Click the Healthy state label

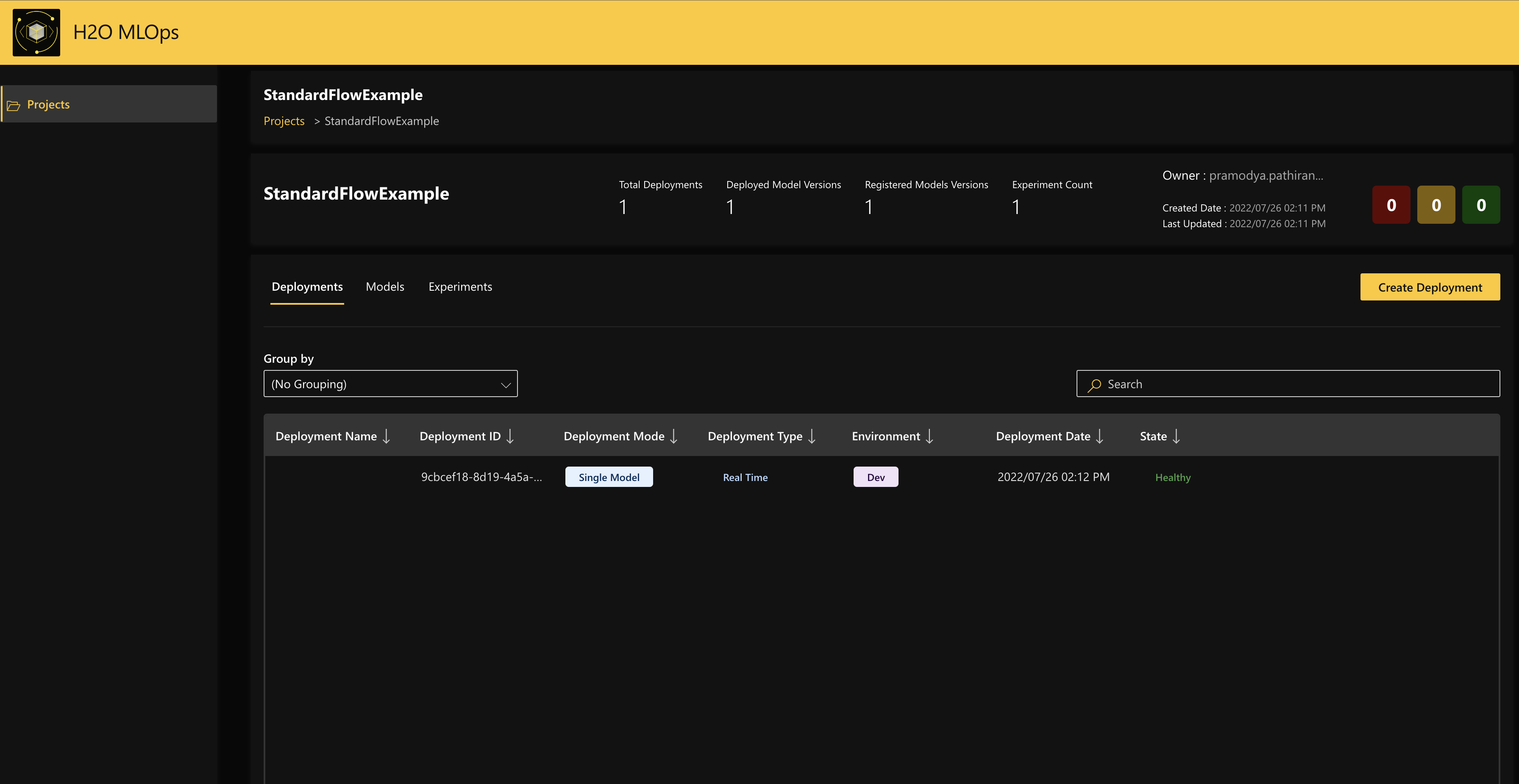[1173, 478]
